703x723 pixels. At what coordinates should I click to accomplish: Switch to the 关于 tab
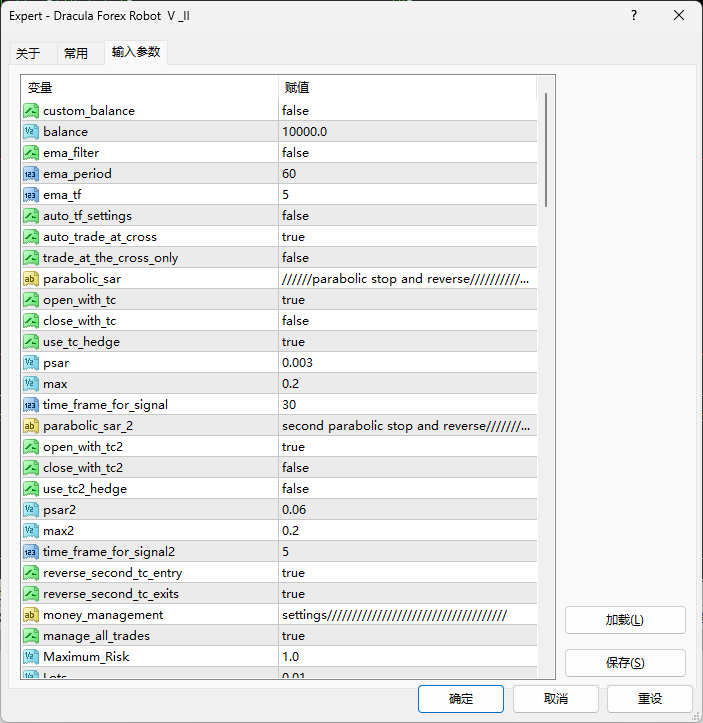(29, 53)
